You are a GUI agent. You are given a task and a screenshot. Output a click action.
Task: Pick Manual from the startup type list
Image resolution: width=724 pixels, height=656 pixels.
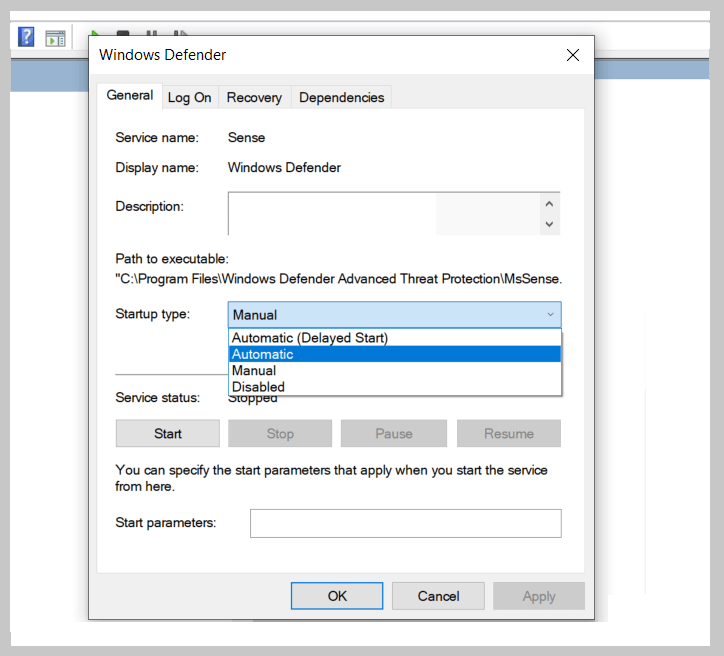tap(395, 370)
